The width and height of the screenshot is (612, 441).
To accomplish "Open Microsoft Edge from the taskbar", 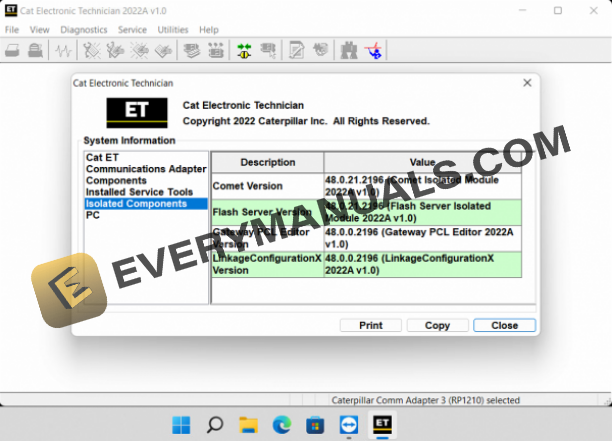I will [x=282, y=424].
